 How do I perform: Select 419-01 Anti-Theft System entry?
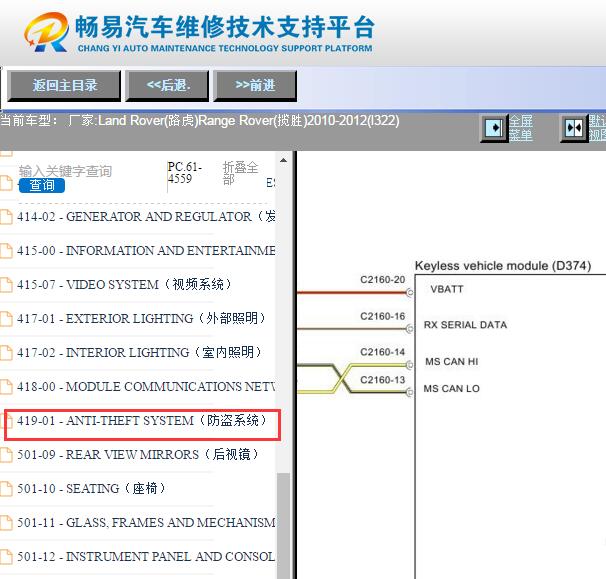[x=142, y=421]
